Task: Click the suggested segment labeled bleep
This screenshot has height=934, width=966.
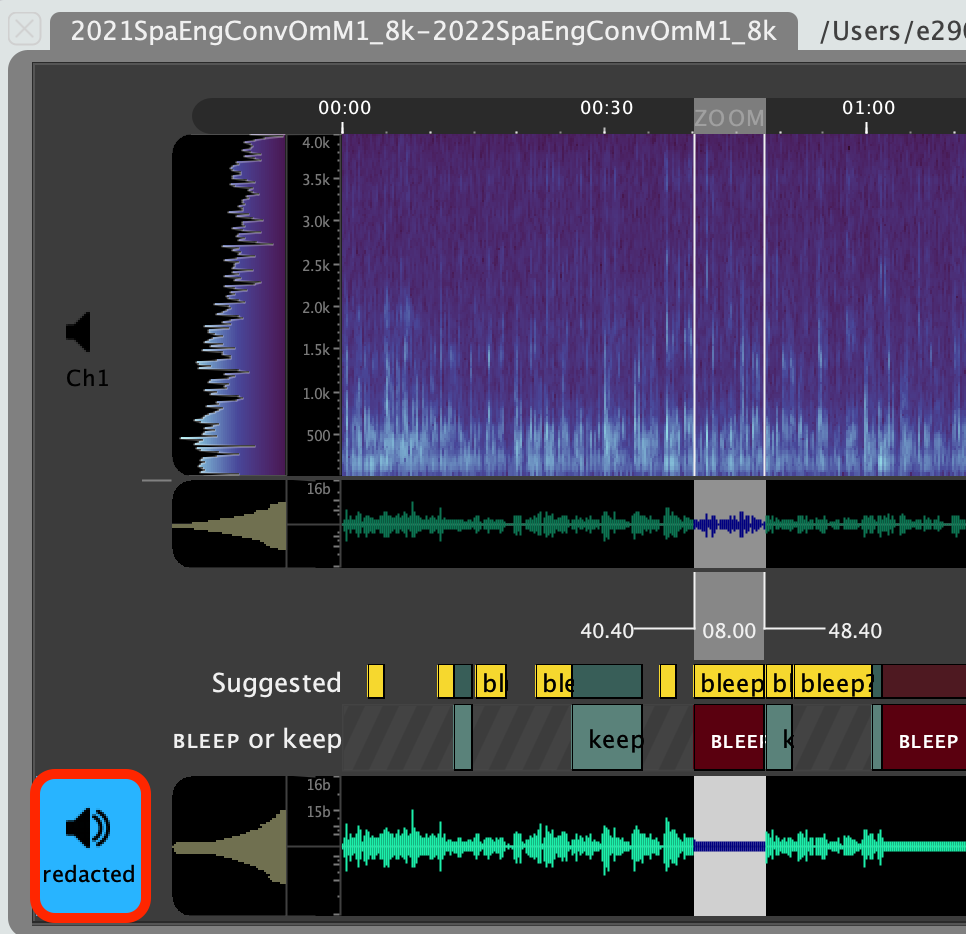Action: (x=729, y=682)
